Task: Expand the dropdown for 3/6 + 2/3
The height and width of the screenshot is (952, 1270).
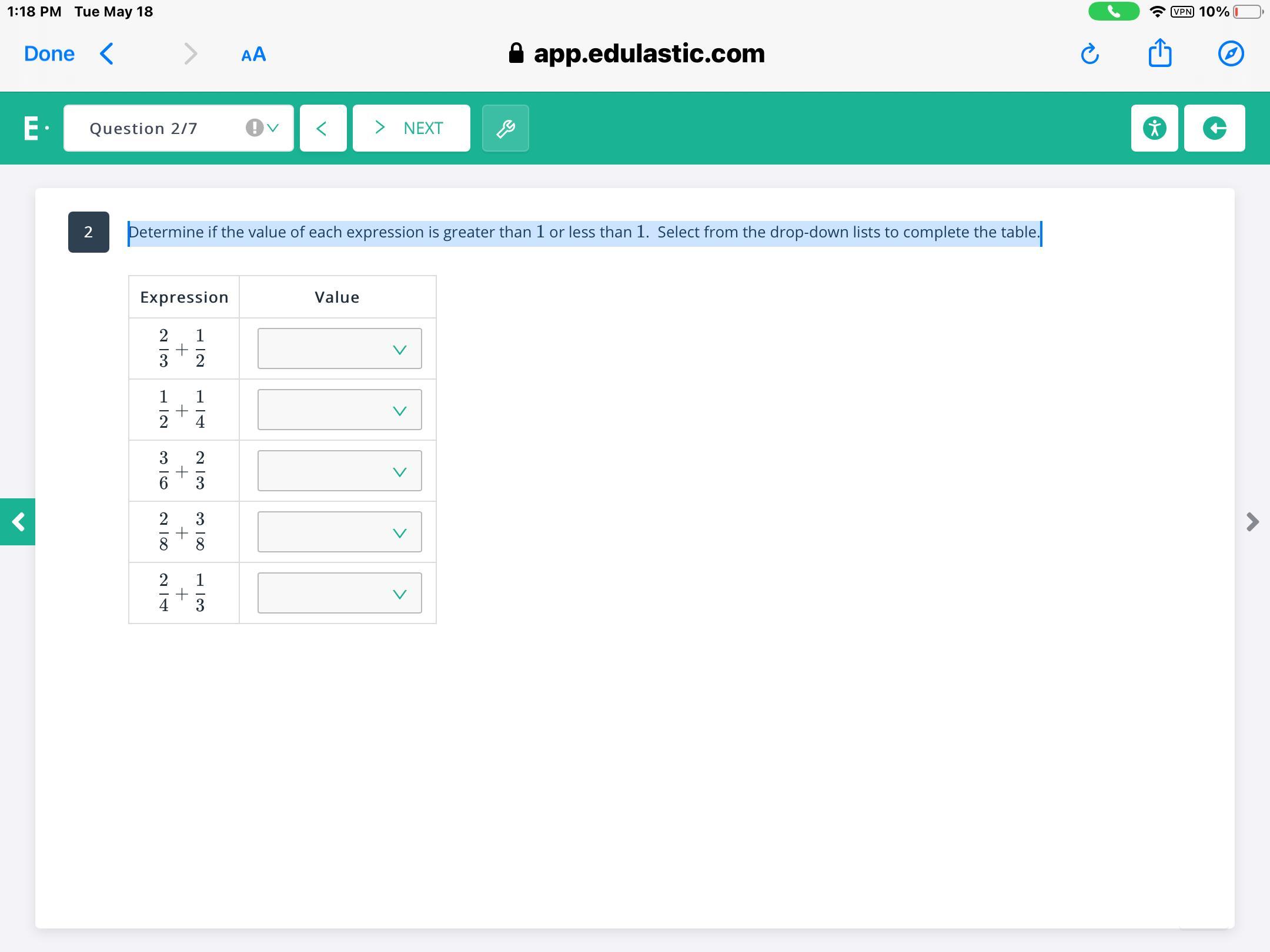Action: [339, 471]
